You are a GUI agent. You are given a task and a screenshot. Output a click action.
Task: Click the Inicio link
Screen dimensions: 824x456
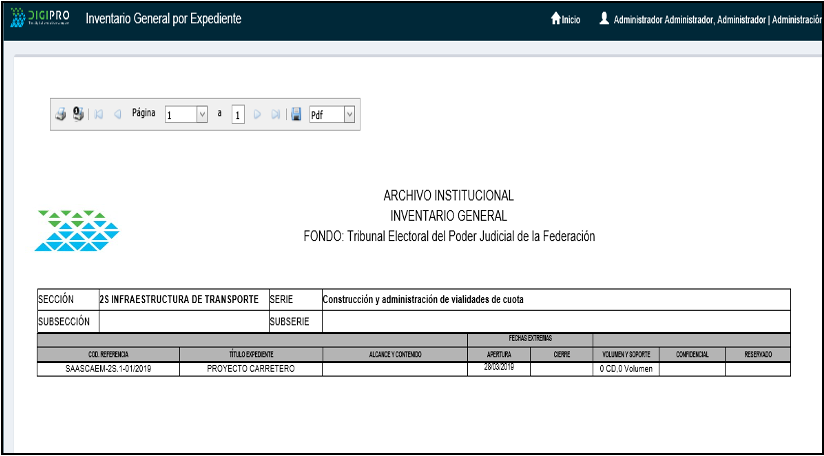(571, 20)
